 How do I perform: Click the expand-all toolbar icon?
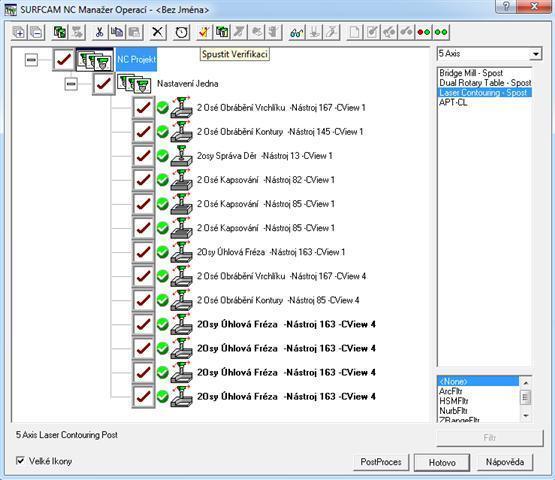click(18, 32)
